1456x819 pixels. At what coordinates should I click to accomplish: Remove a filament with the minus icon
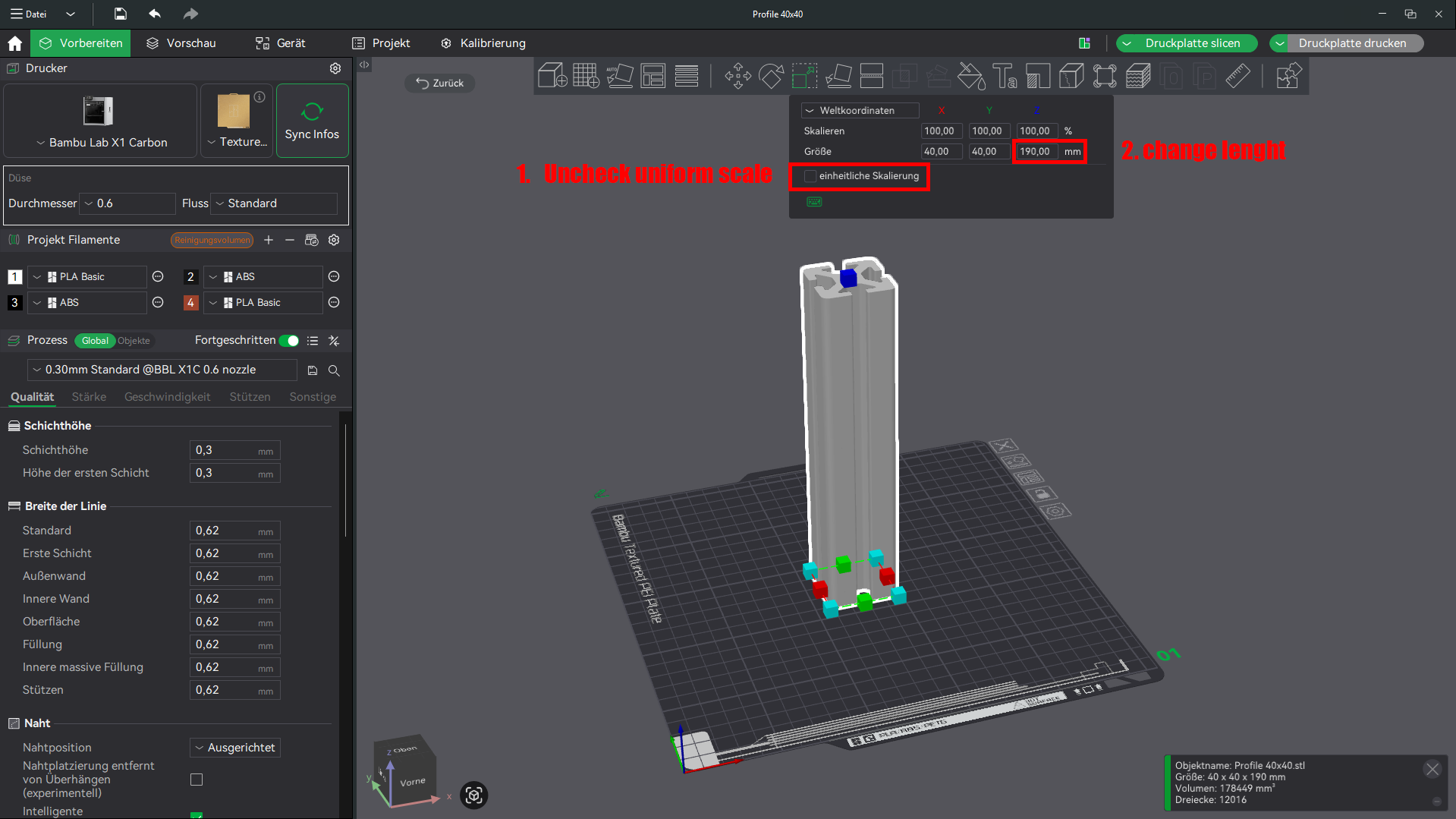[x=290, y=240]
